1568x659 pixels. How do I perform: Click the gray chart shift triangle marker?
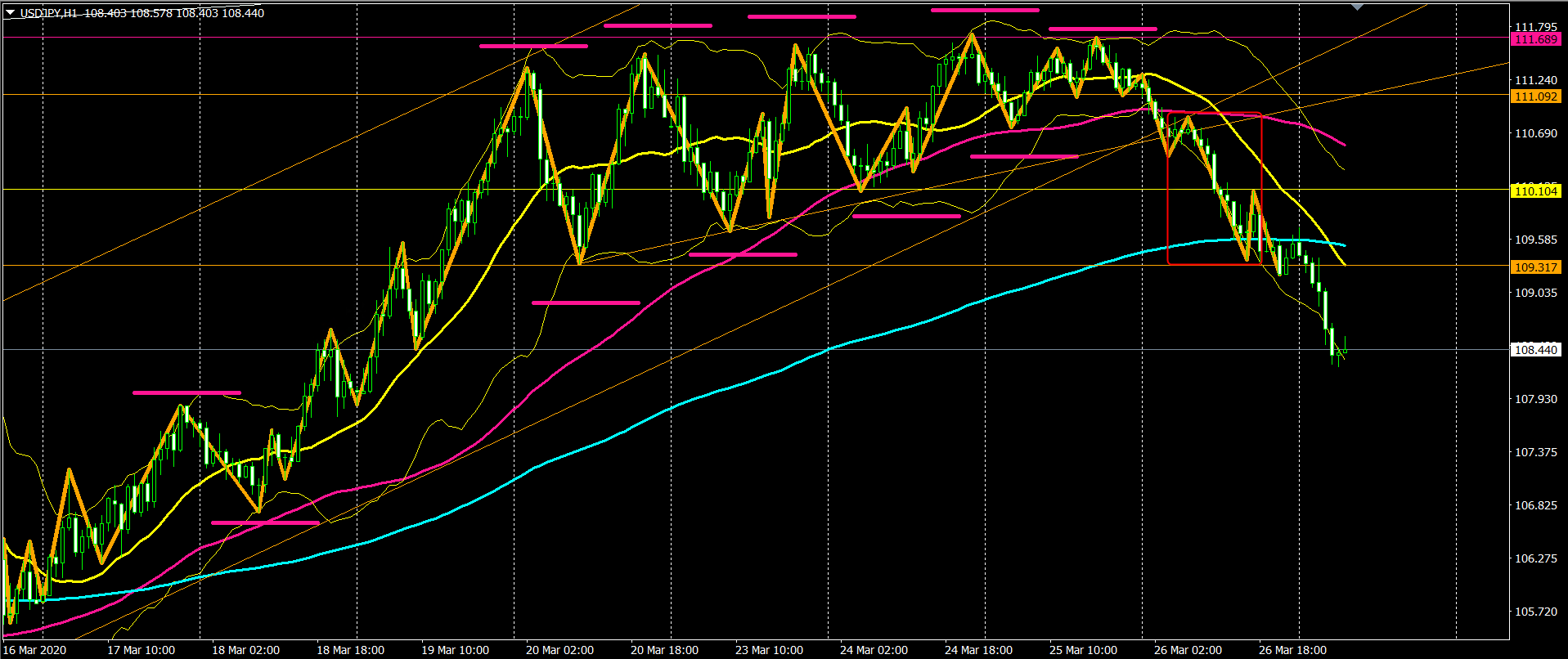coord(1358,7)
